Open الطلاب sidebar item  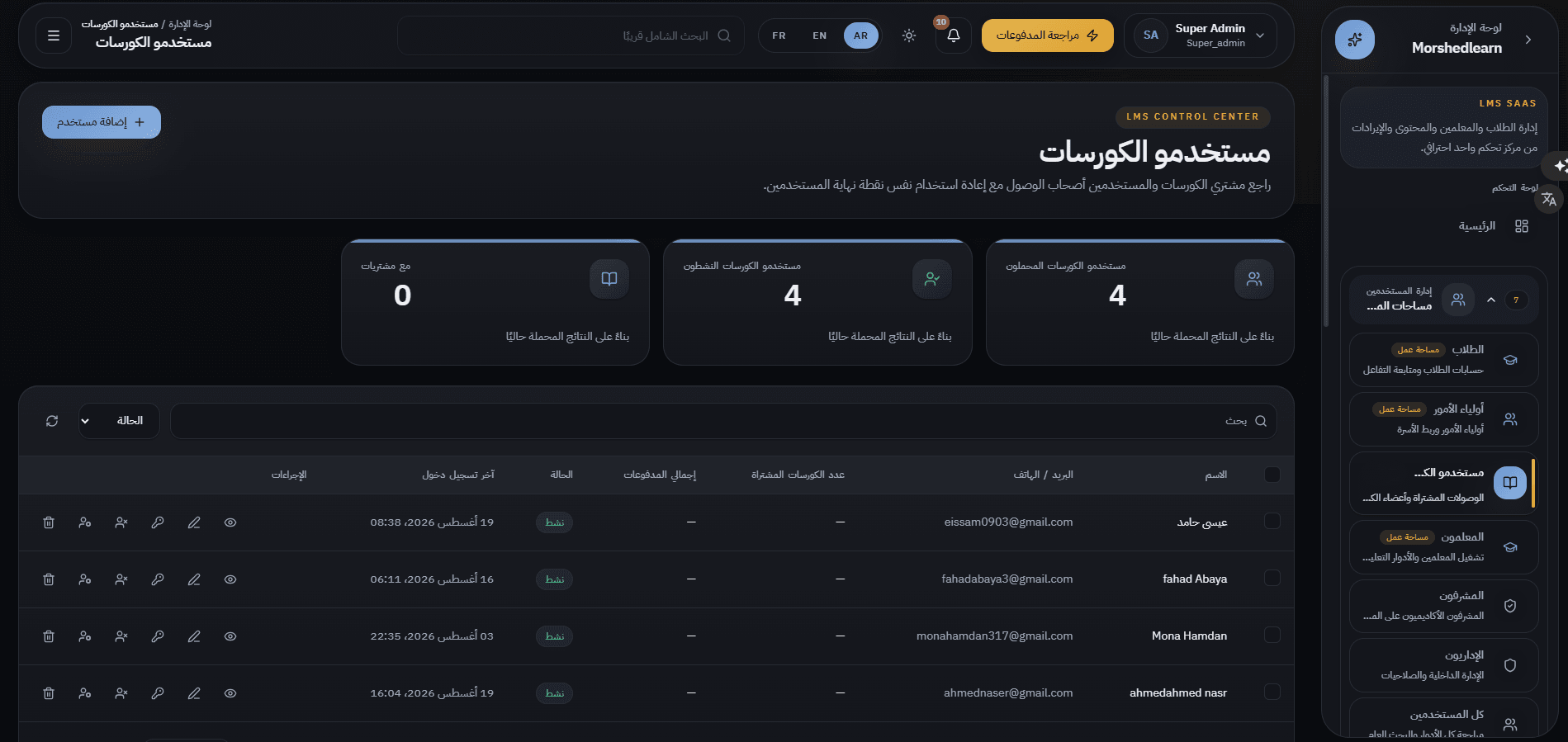[x=1443, y=360]
